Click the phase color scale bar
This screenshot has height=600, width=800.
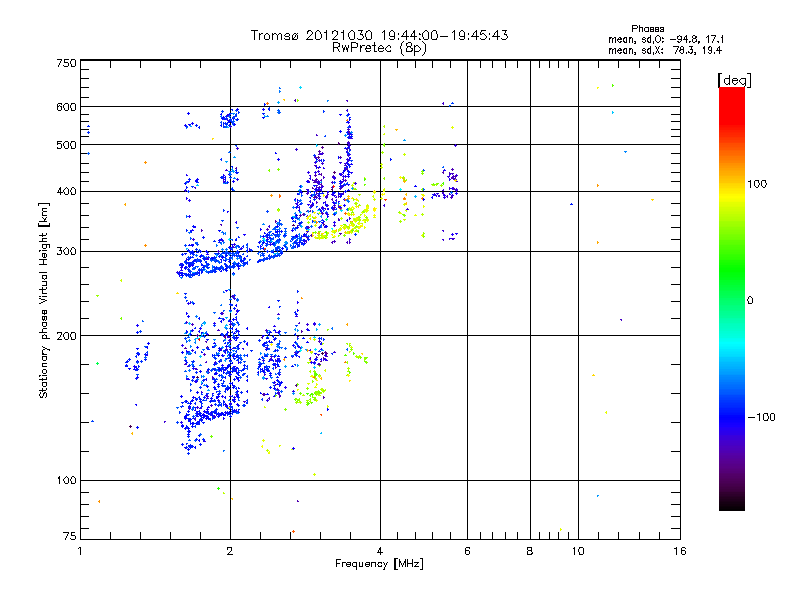[732, 299]
